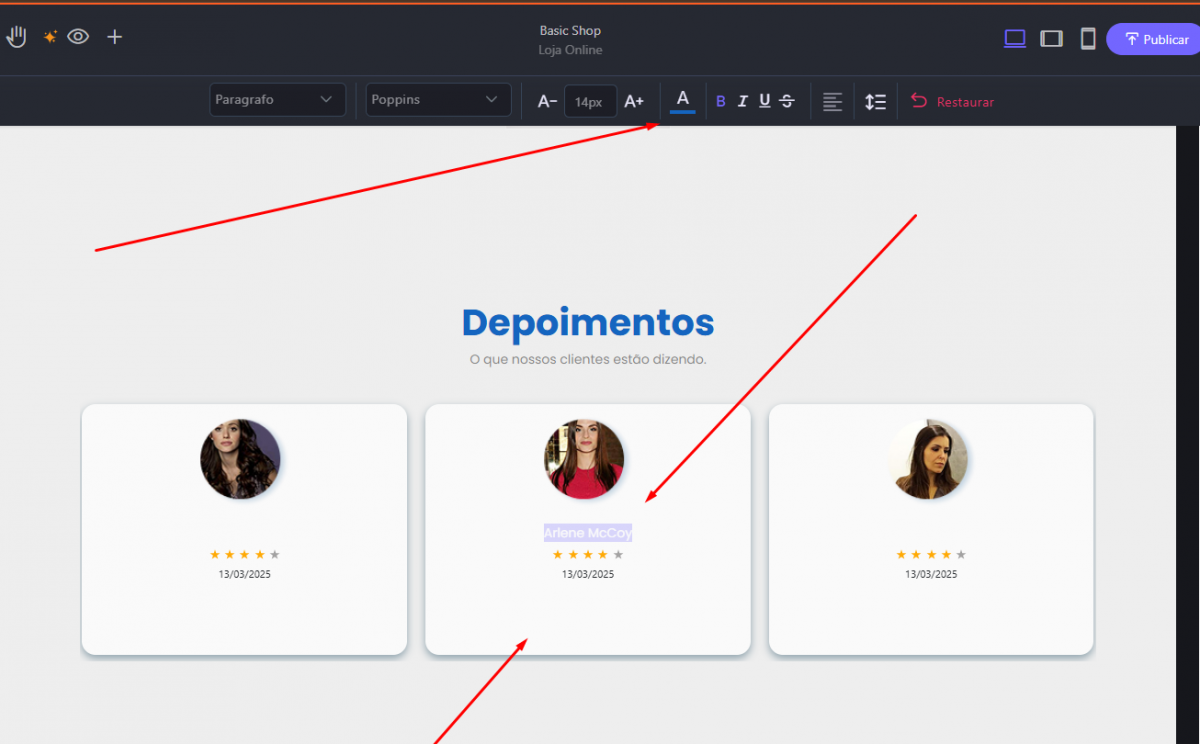Select the hand pan tool
This screenshot has width=1200, height=744.
[16, 37]
